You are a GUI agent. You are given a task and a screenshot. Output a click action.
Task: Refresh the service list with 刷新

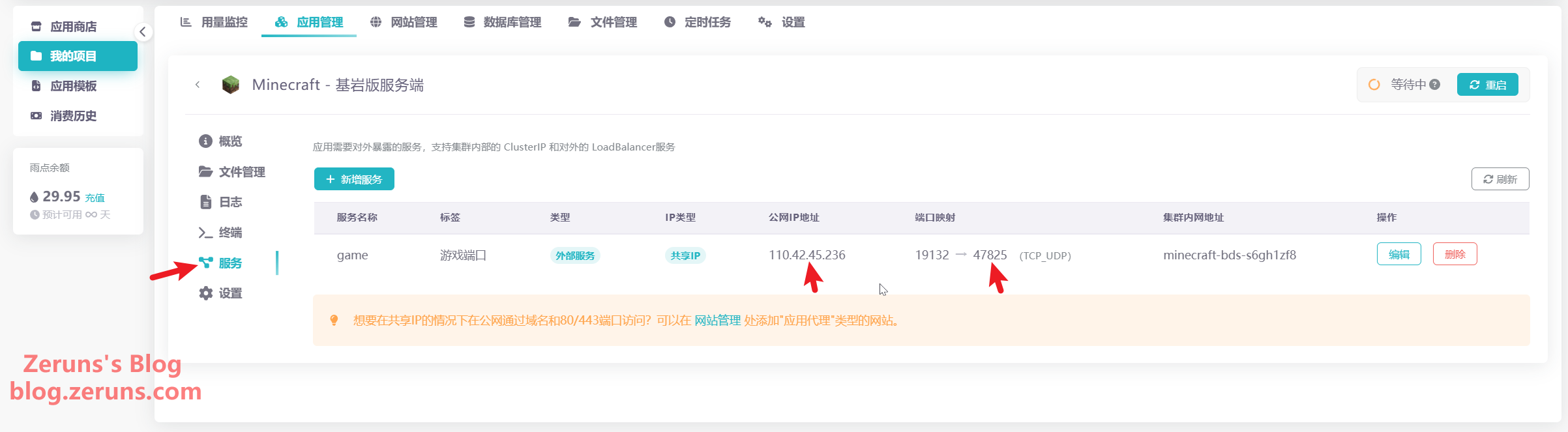click(1500, 179)
